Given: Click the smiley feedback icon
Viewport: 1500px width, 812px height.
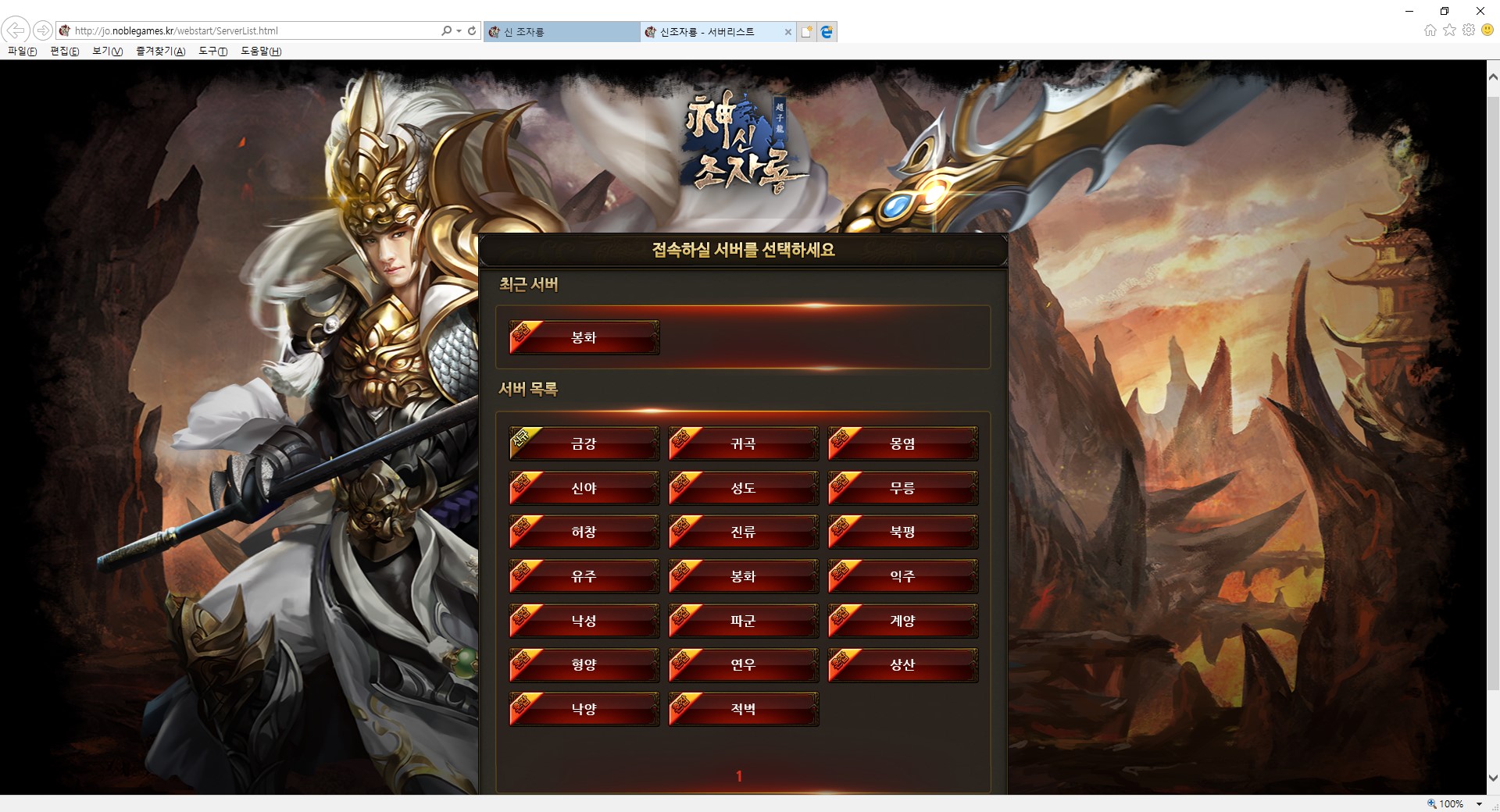Looking at the screenshot, I should pyautogui.click(x=1487, y=30).
